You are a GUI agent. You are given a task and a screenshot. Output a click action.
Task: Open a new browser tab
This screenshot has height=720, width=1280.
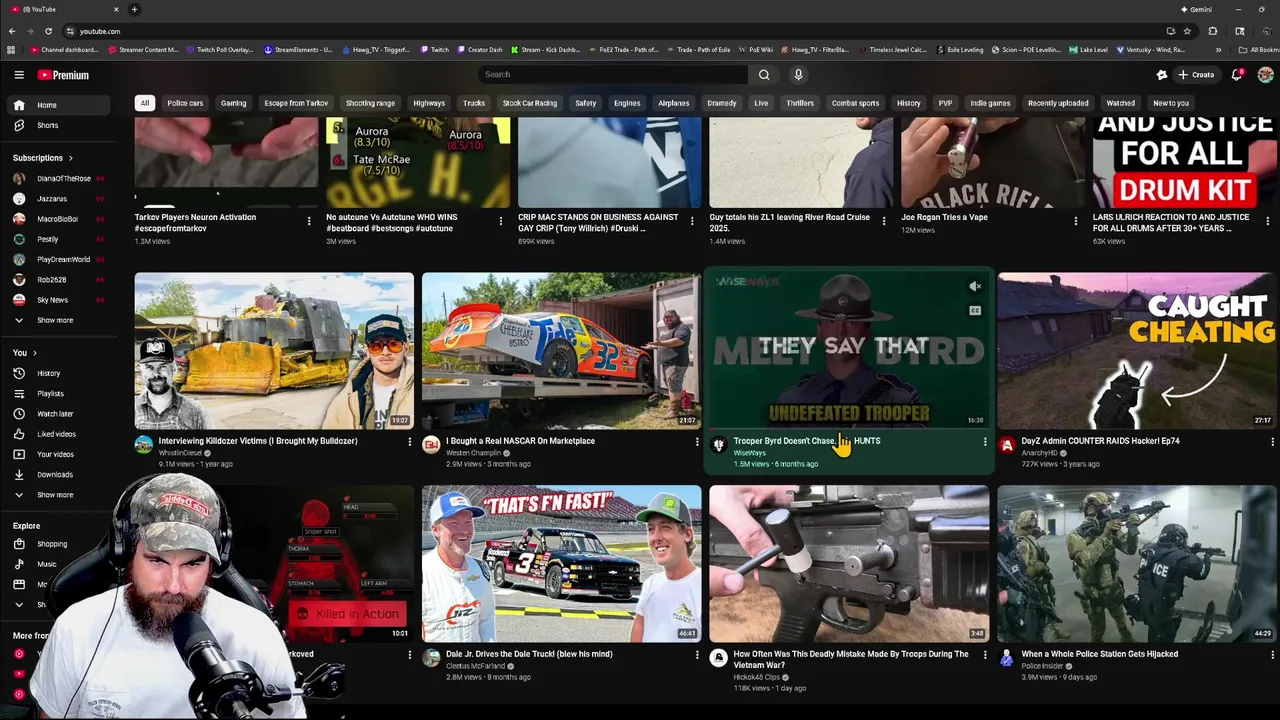pyautogui.click(x=134, y=9)
